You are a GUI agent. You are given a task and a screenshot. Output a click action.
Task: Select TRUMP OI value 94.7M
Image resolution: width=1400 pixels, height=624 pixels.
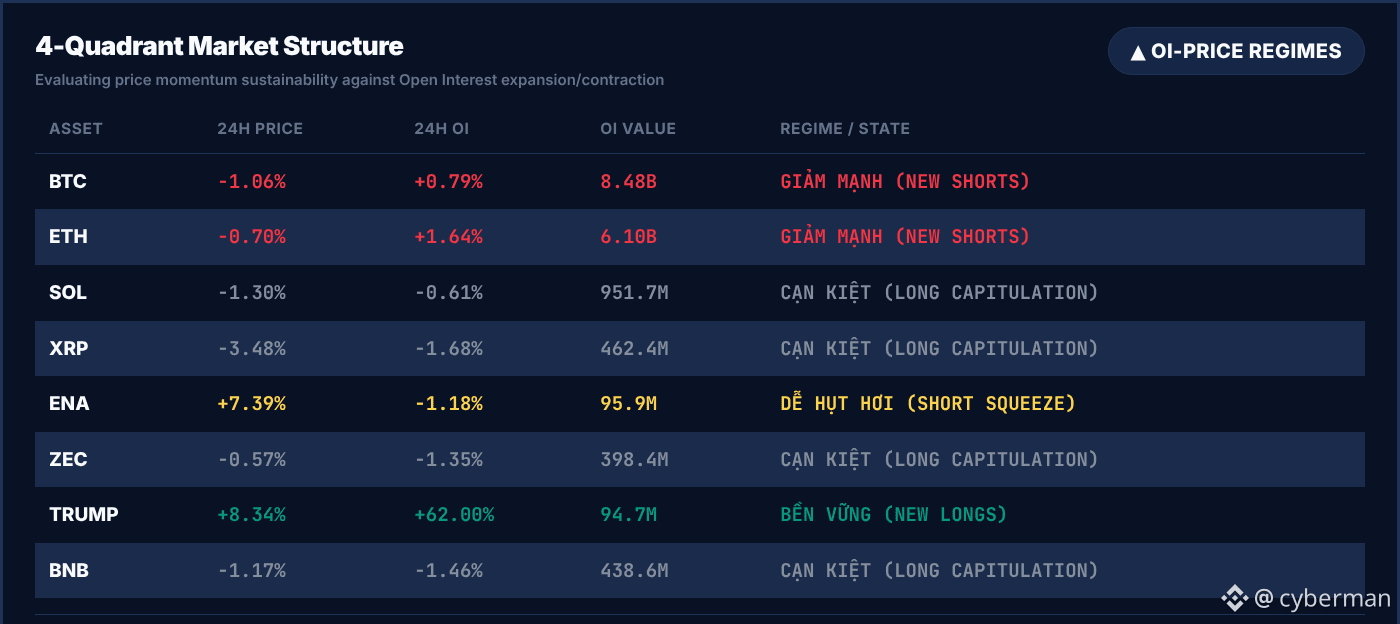coord(628,515)
